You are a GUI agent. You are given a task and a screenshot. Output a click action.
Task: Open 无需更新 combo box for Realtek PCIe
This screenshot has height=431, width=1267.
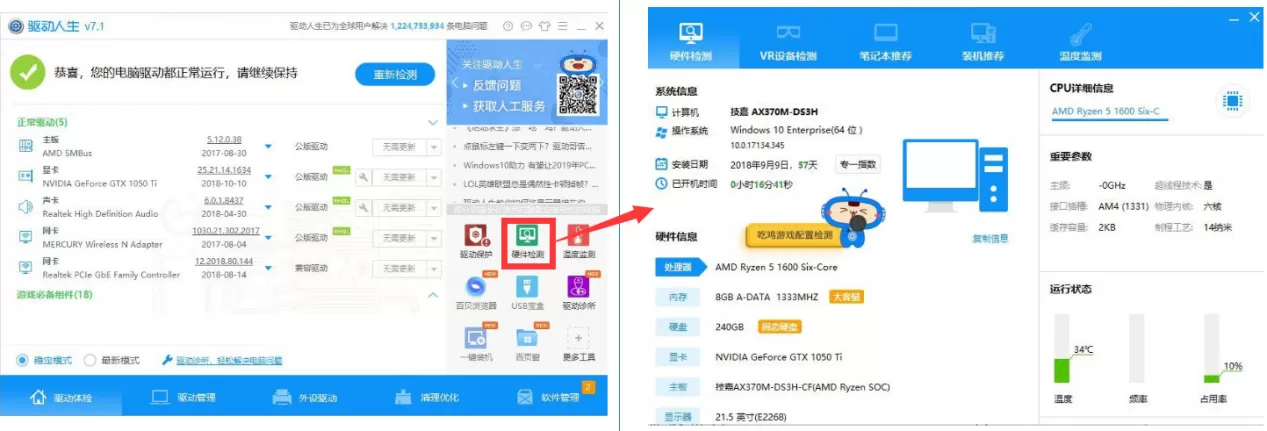pos(406,267)
